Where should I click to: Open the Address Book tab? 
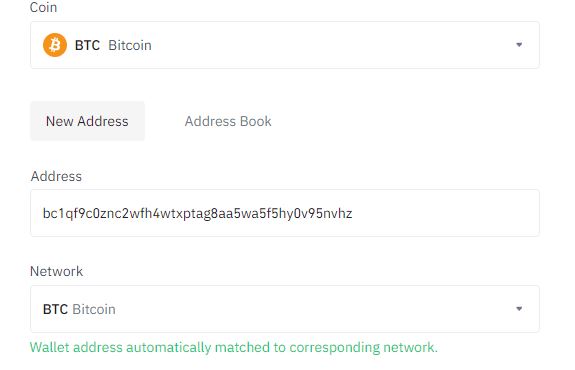(x=228, y=121)
